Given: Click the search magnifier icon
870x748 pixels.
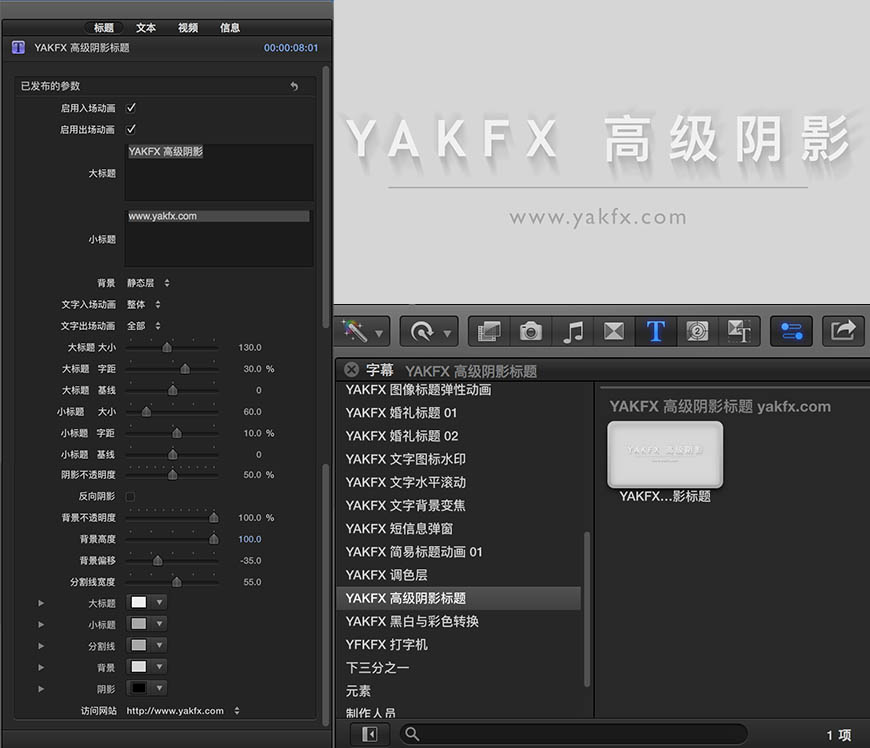Looking at the screenshot, I should click(412, 734).
